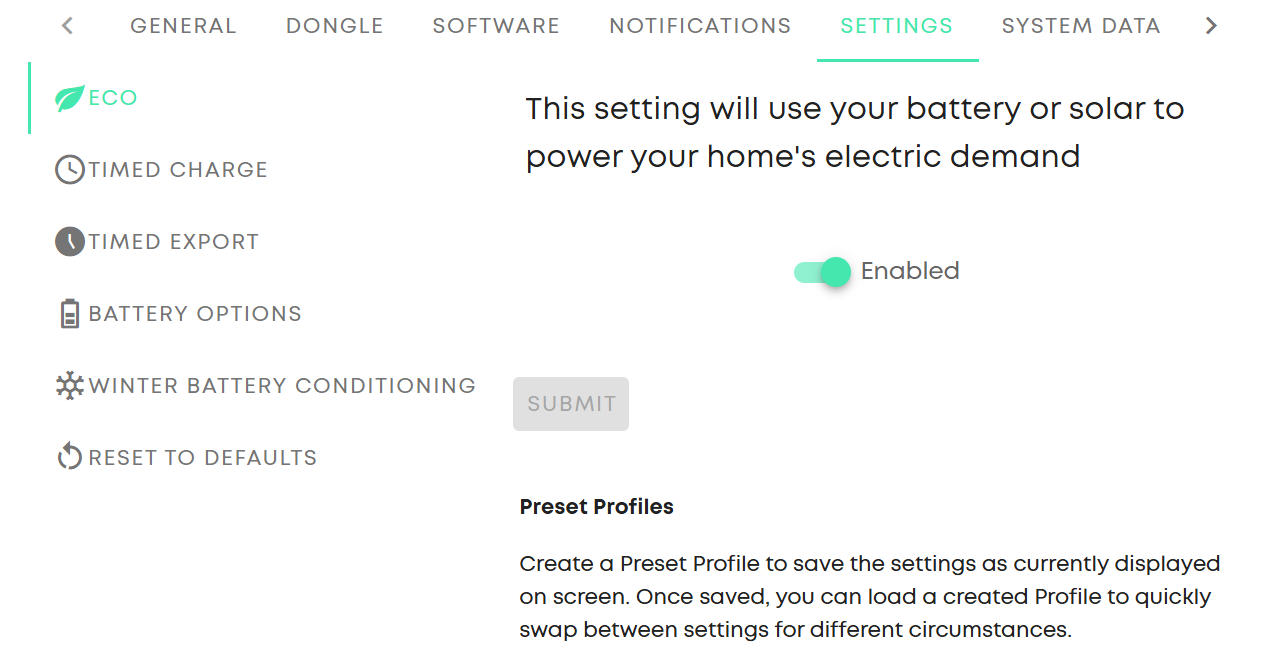Open the Timed Charge settings section

(178, 170)
